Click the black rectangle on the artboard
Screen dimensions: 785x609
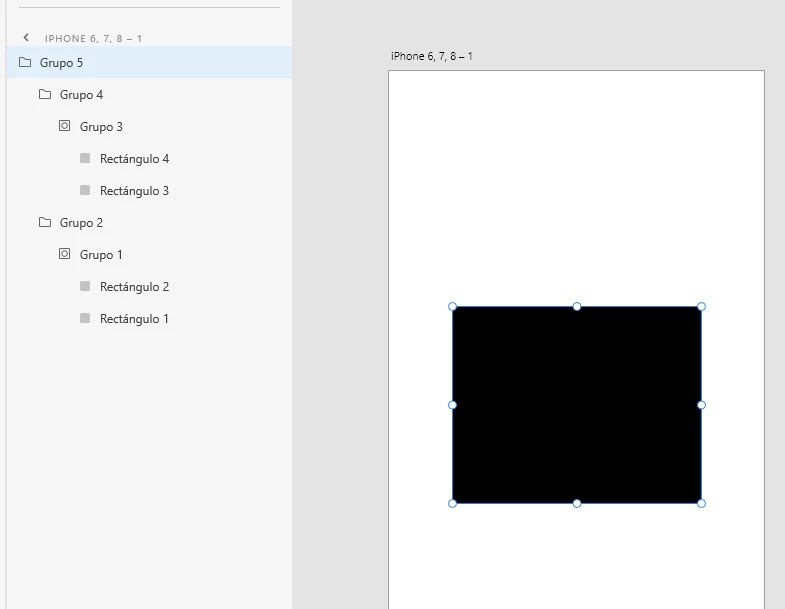tap(577, 405)
